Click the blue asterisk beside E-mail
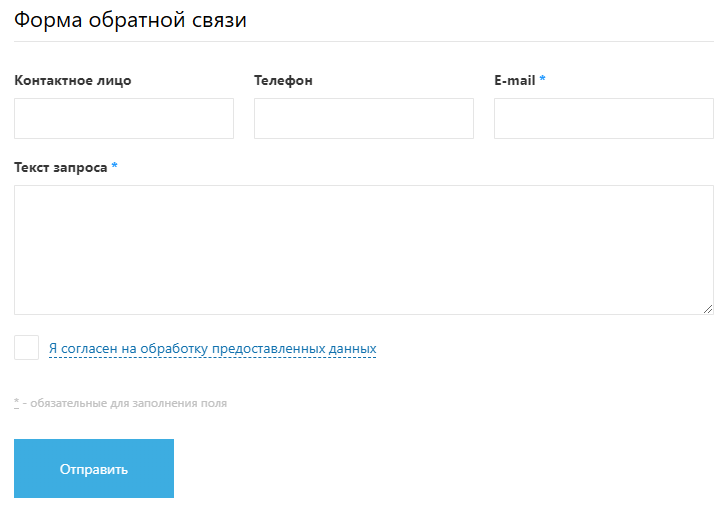Screen dimensions: 724x512 pyautogui.click(x=543, y=80)
